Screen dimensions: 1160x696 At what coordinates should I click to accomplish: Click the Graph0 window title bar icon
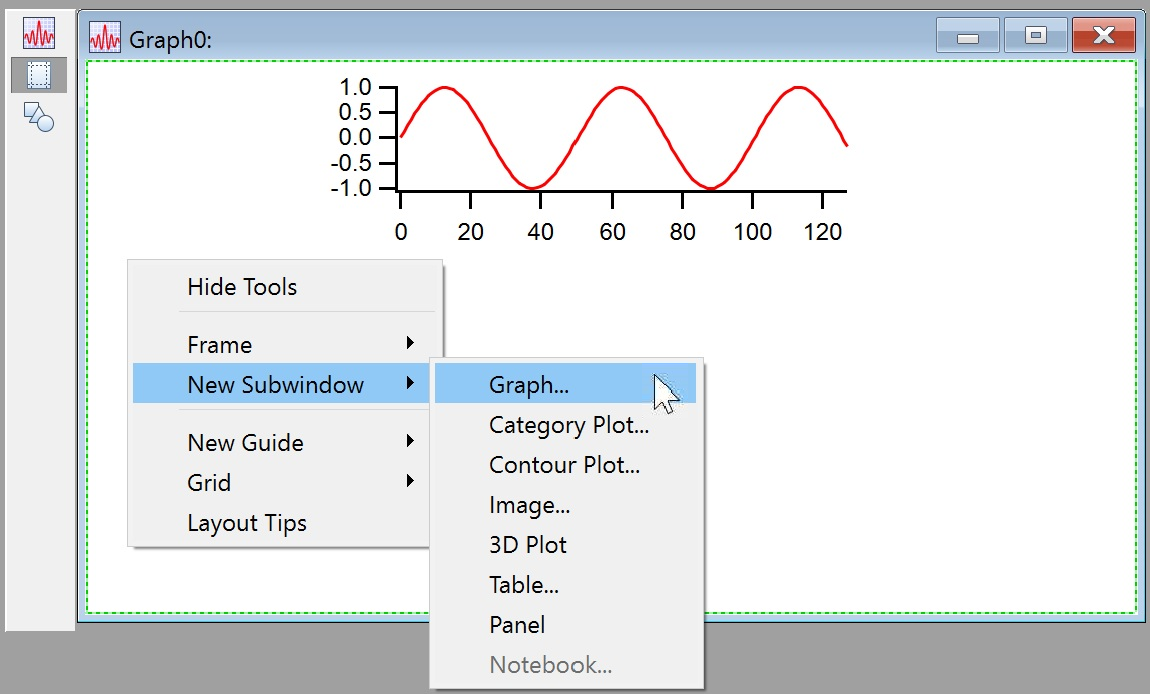[105, 38]
